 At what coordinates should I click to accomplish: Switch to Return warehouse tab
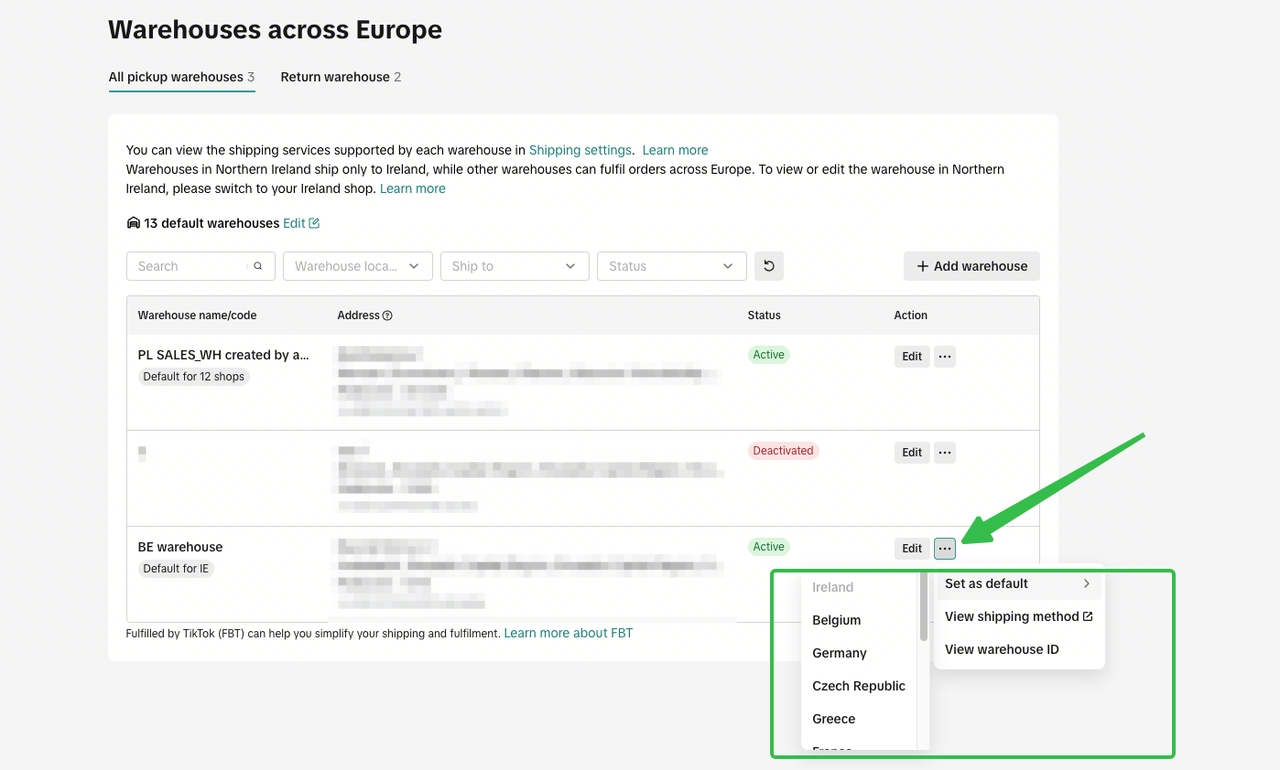pos(341,77)
